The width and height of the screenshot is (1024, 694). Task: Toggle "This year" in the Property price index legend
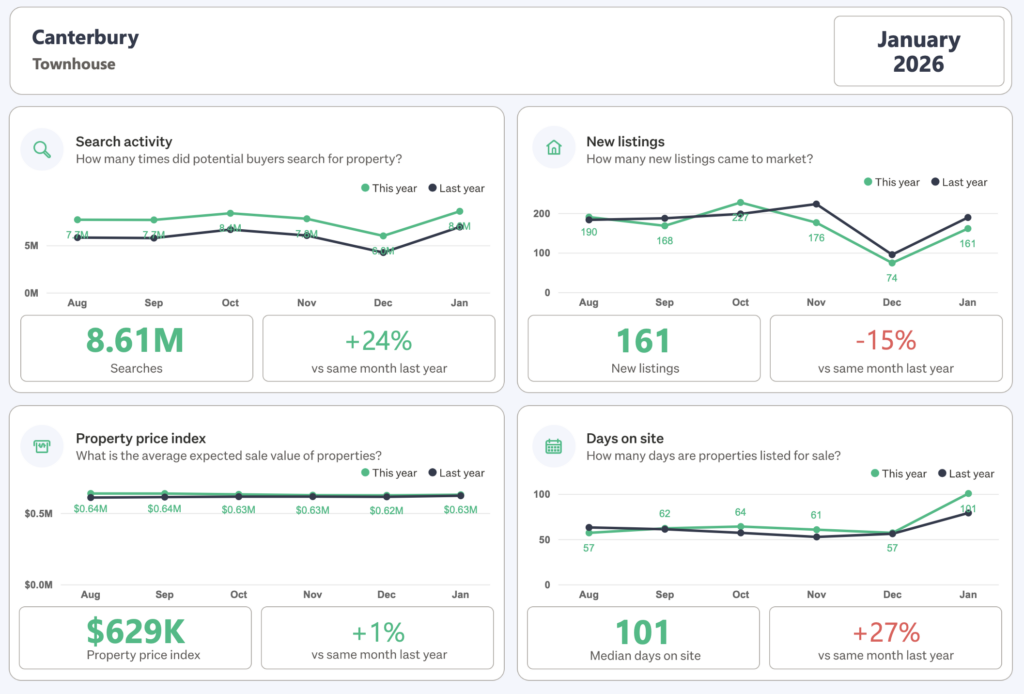pos(391,473)
